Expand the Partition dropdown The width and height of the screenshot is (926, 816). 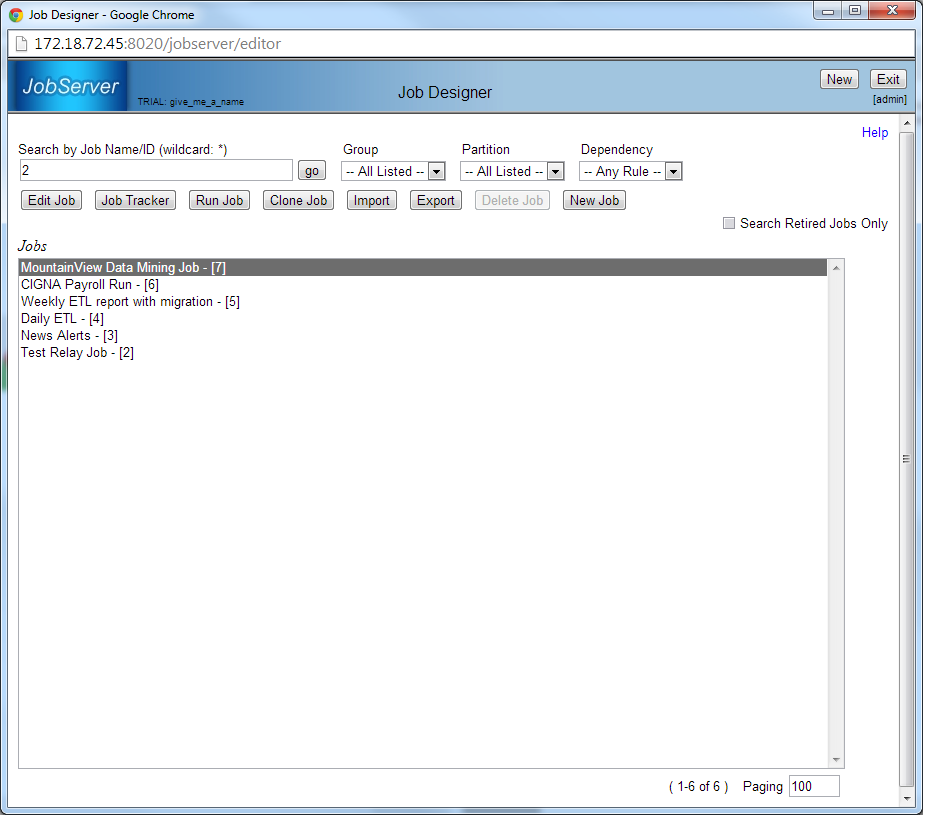[512, 172]
